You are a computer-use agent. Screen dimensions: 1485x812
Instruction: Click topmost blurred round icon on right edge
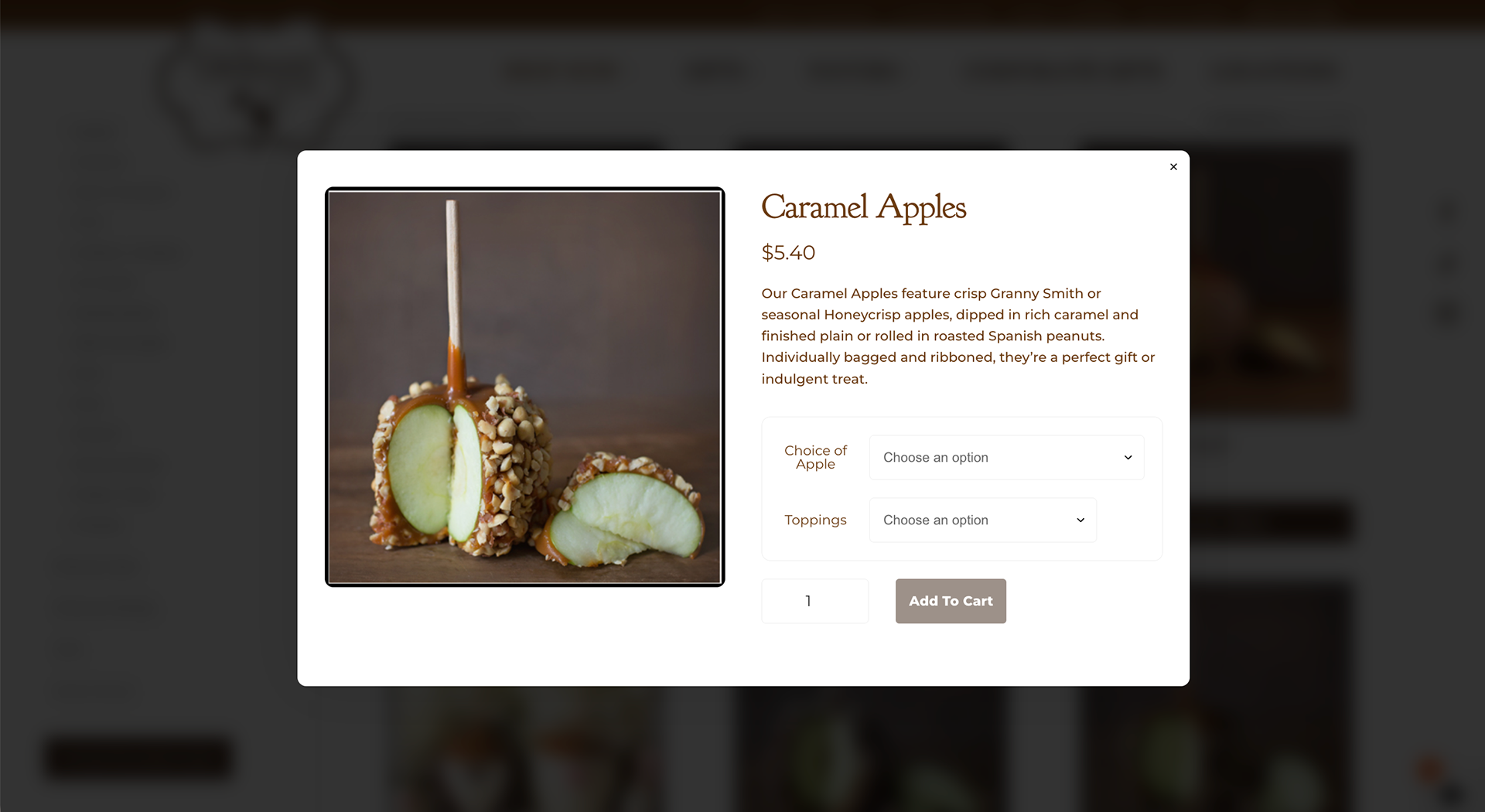click(1447, 212)
